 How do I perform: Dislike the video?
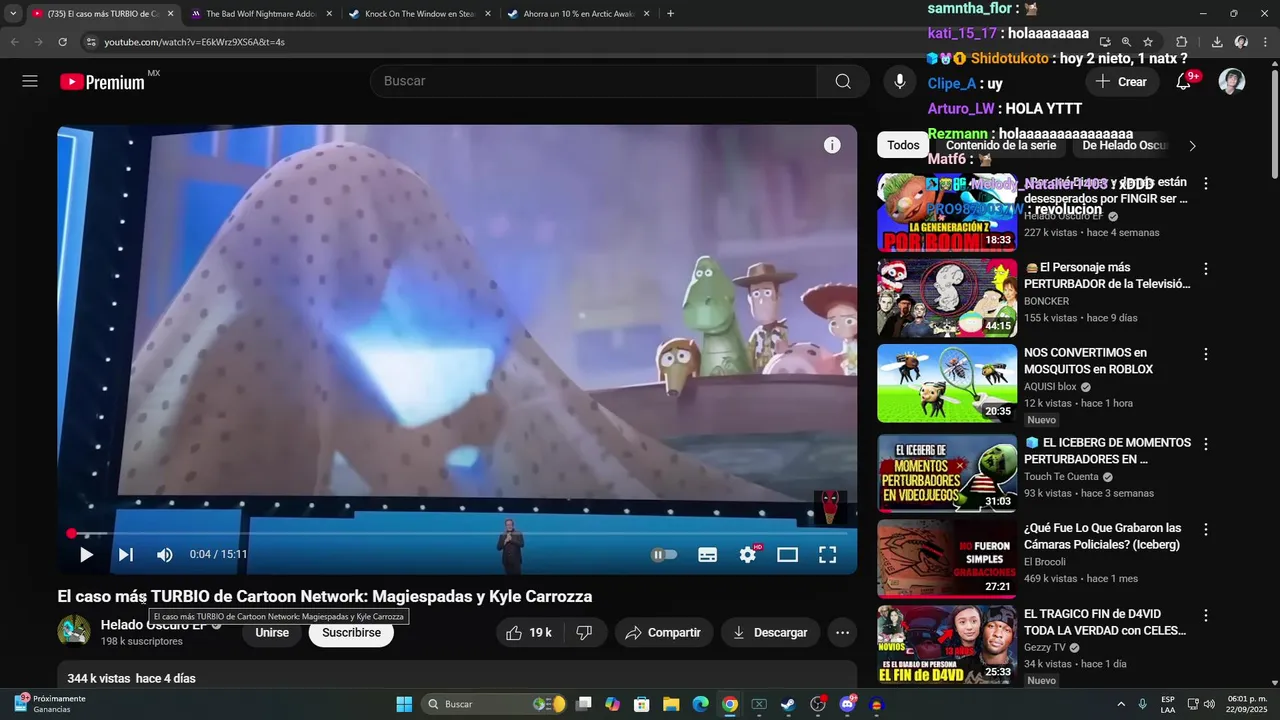click(x=585, y=633)
